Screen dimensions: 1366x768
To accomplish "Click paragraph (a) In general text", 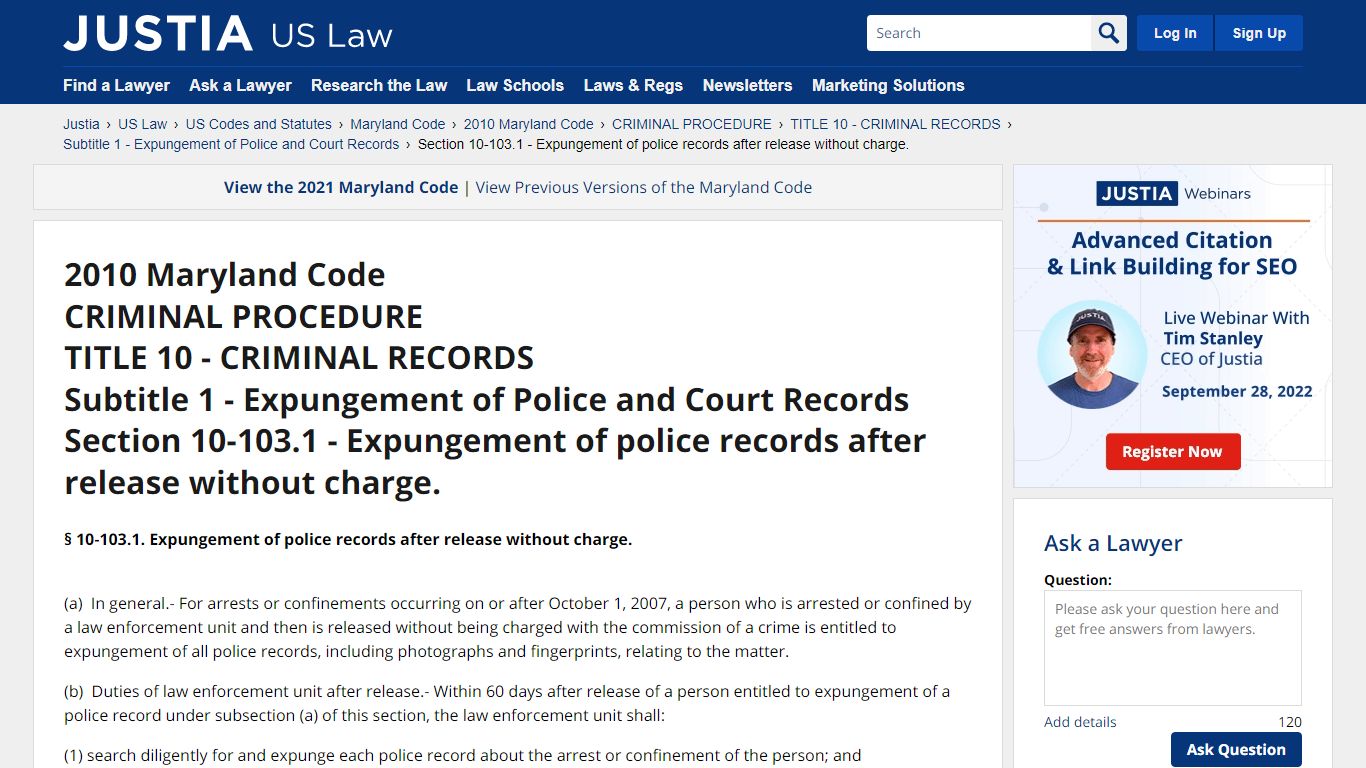I will [518, 628].
